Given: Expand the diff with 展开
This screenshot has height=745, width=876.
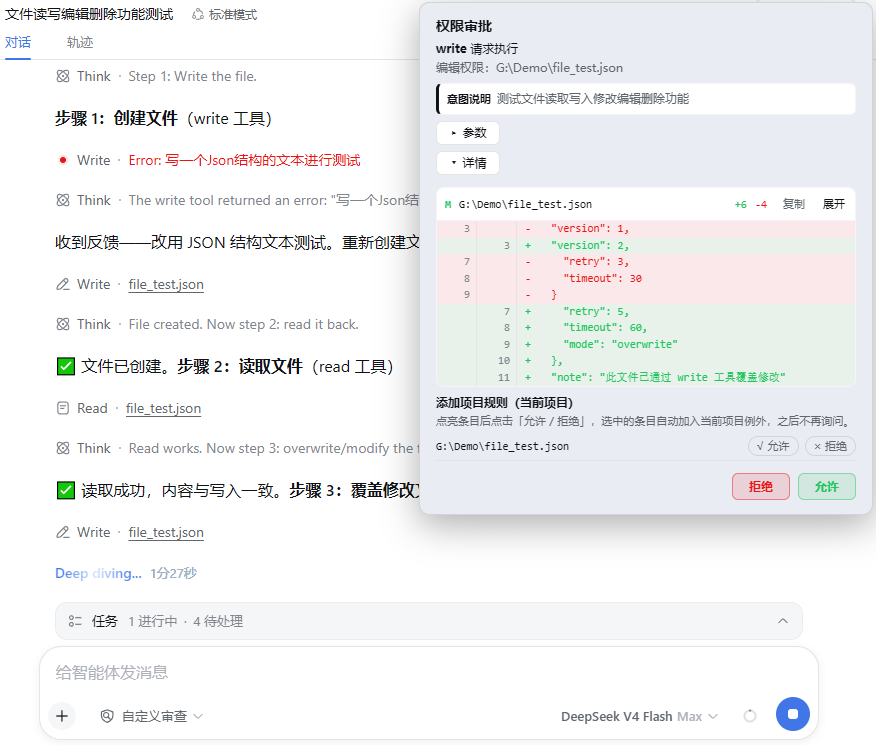Looking at the screenshot, I should tap(834, 204).
